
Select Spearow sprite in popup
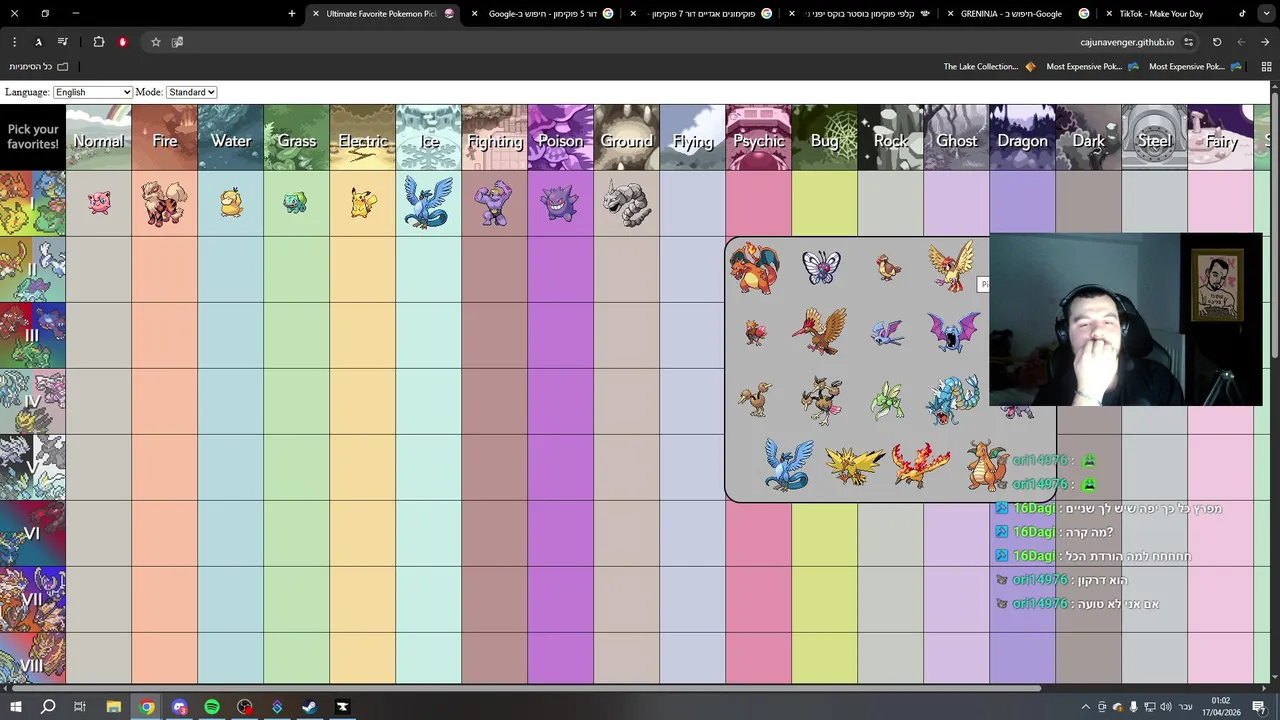[x=756, y=333]
